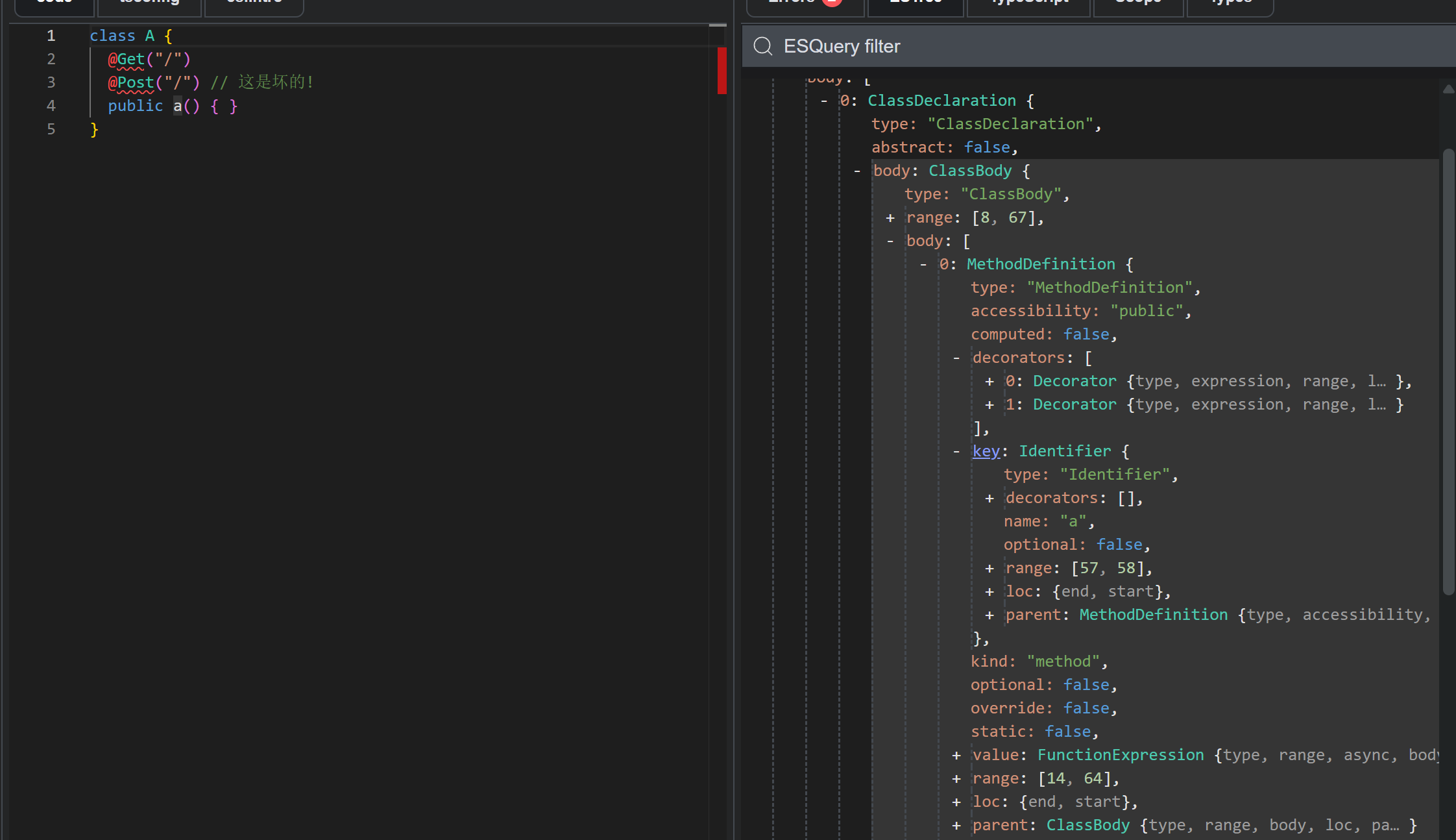Select the override: false property
Viewport: 1456px width, 840px height.
click(x=1044, y=708)
